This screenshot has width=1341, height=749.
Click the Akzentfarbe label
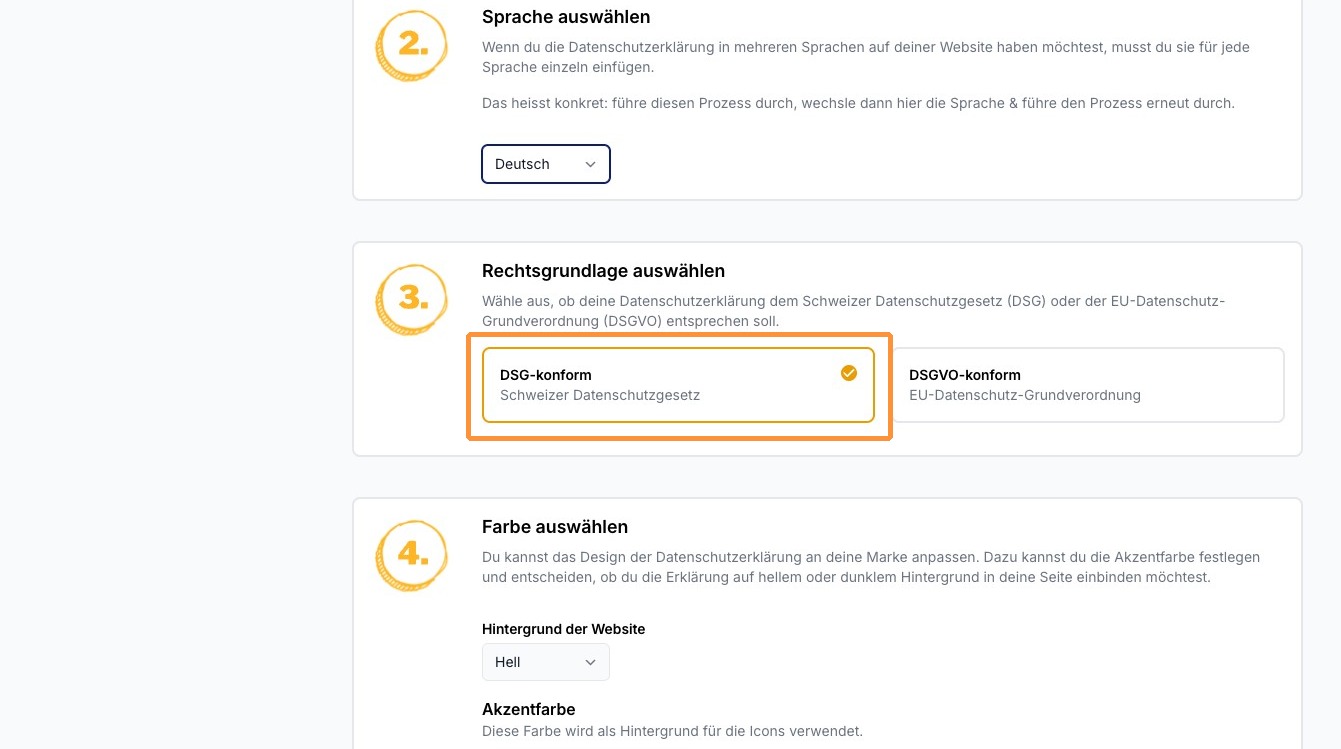coord(528,709)
